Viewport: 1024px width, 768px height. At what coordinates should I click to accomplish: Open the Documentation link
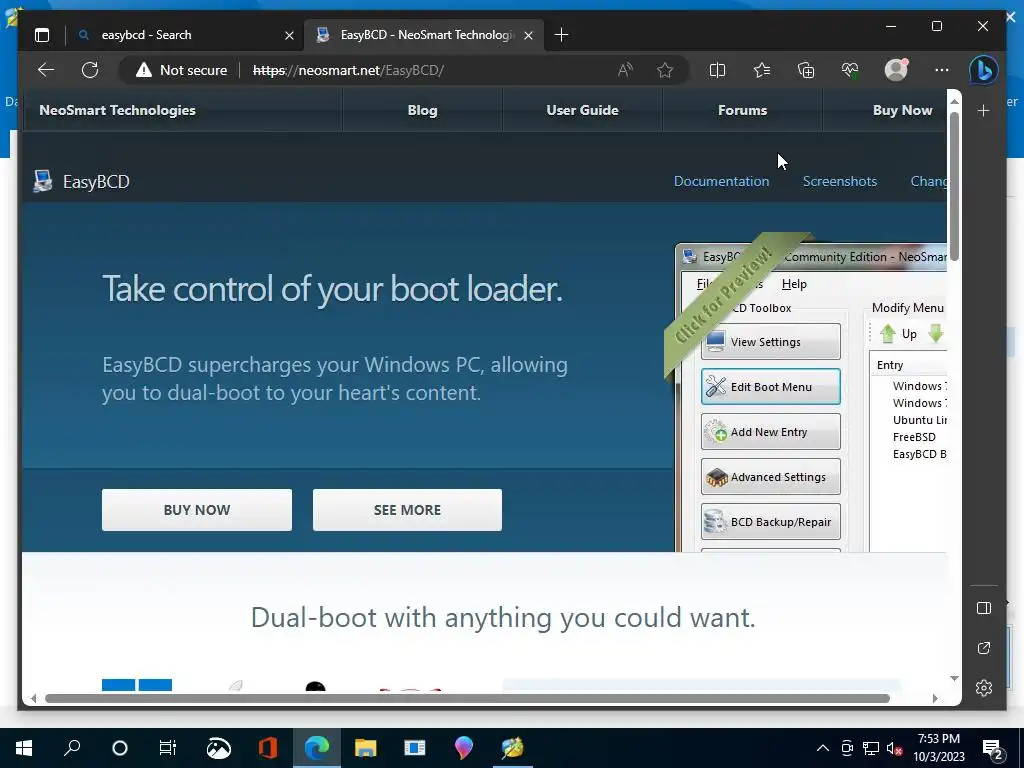tap(722, 182)
